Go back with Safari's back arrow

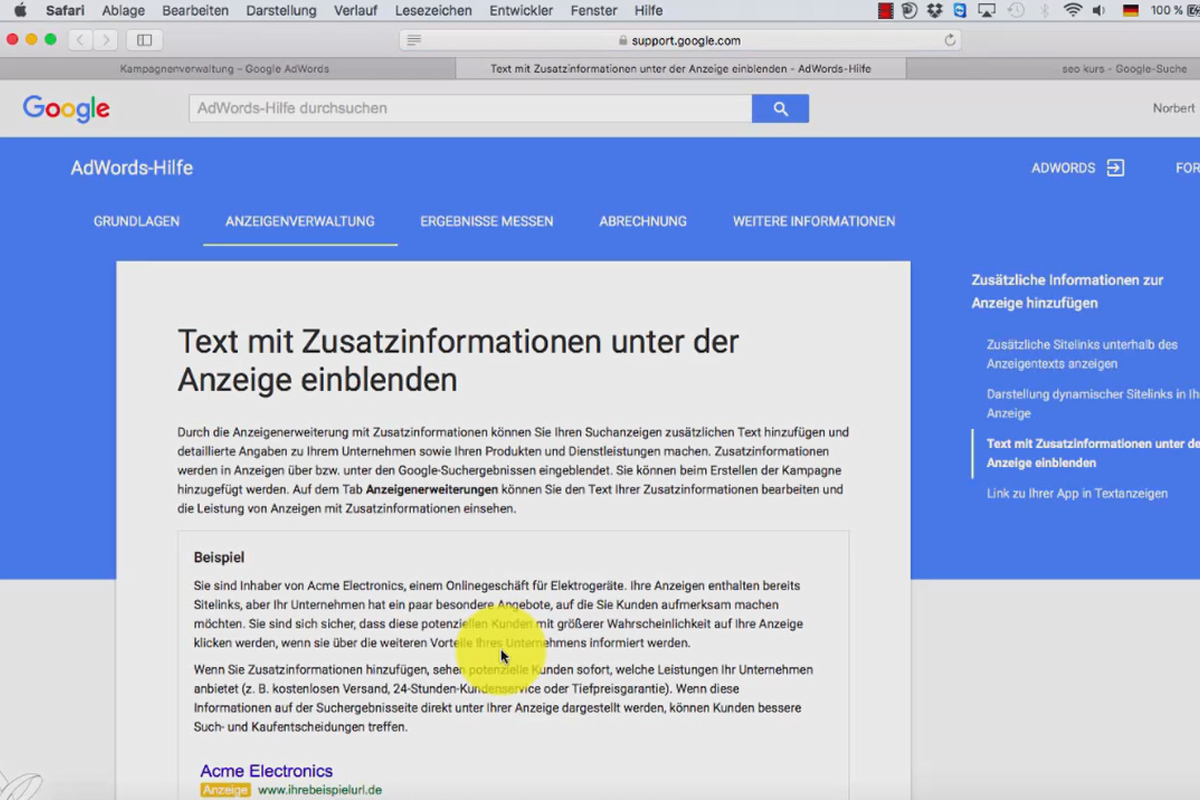click(81, 40)
